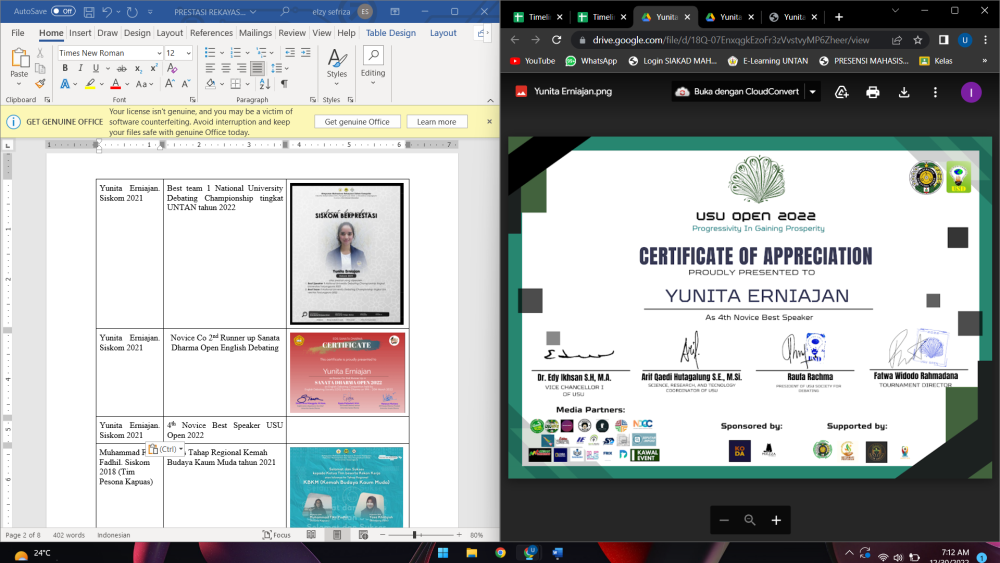The height and width of the screenshot is (563, 1000).
Task: Expand the Bullets list dropdown arrow
Action: [221, 53]
